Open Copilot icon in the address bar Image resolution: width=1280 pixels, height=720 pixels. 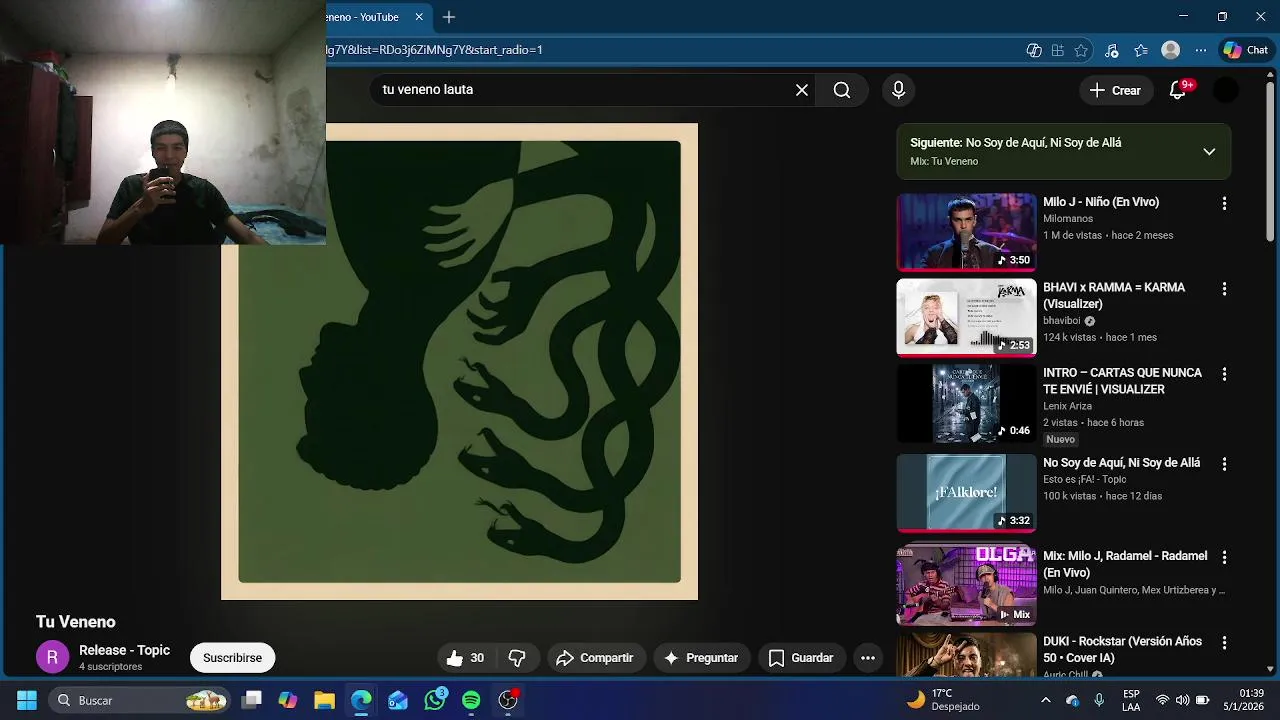(1034, 50)
